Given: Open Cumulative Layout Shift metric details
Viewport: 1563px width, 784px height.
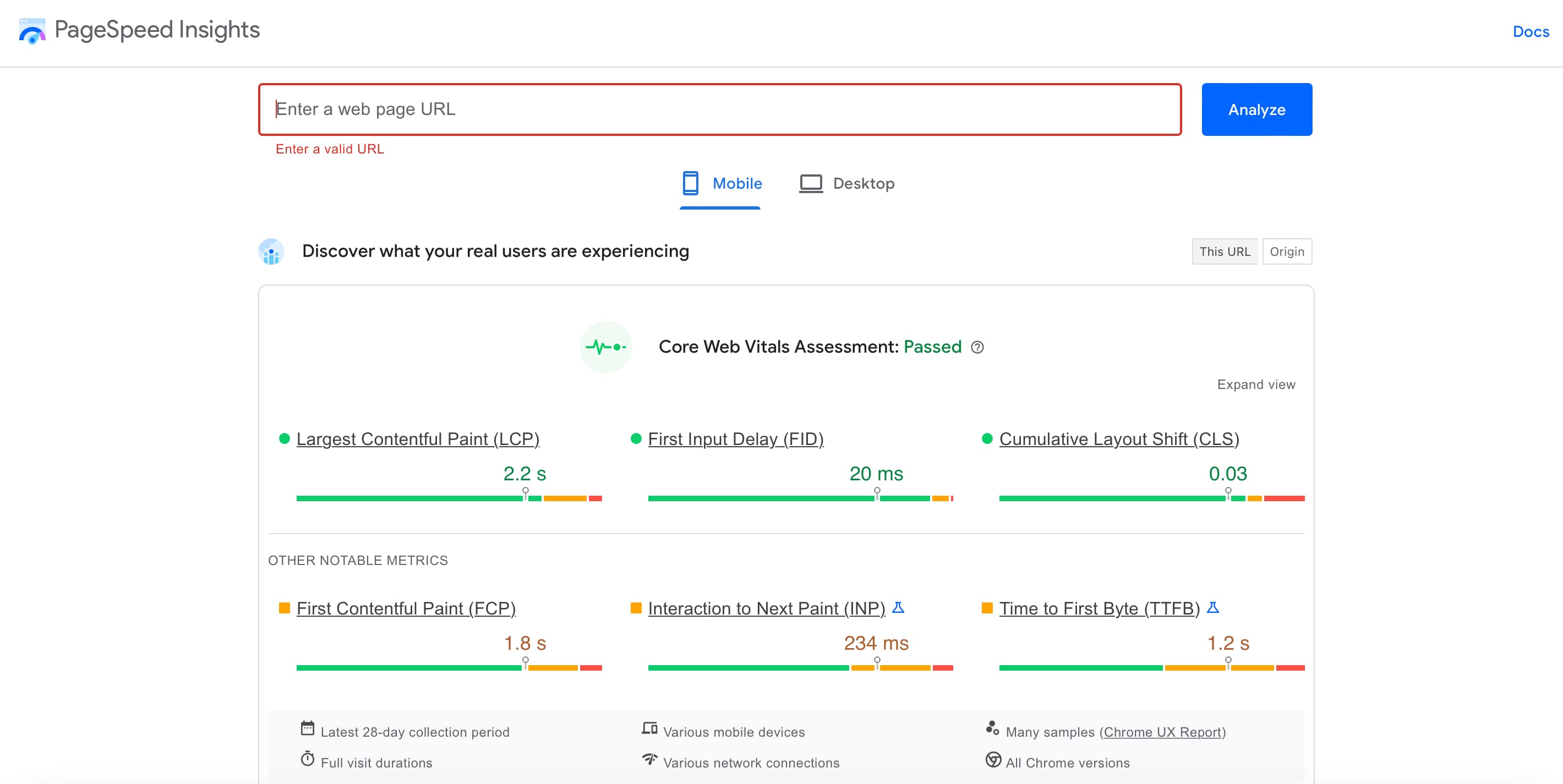Looking at the screenshot, I should coord(1119,438).
